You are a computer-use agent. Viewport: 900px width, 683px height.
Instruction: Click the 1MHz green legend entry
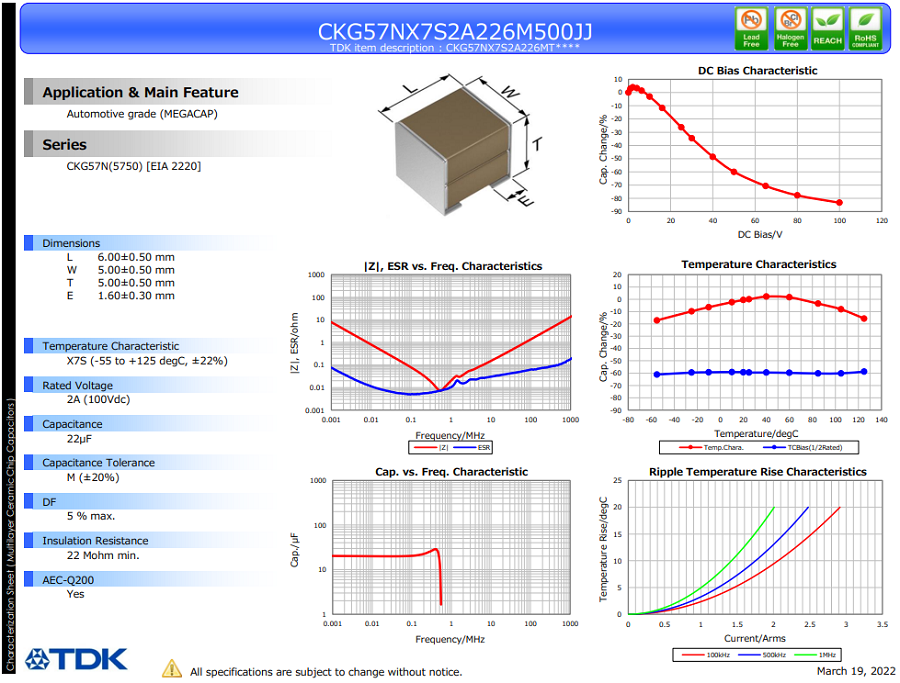click(814, 654)
